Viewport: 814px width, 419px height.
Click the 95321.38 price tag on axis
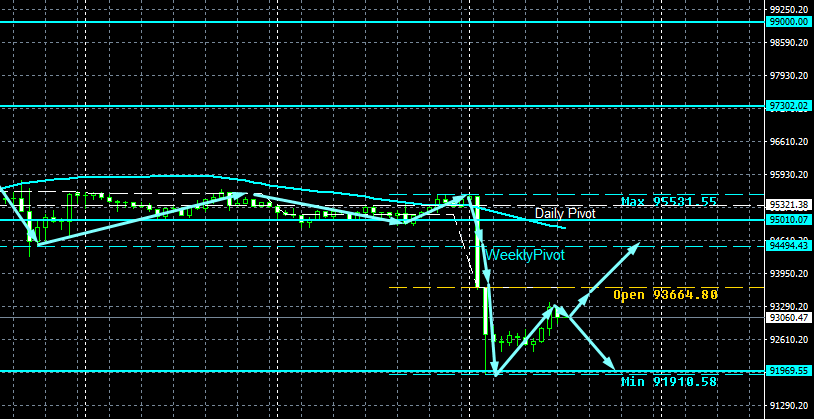[788, 204]
